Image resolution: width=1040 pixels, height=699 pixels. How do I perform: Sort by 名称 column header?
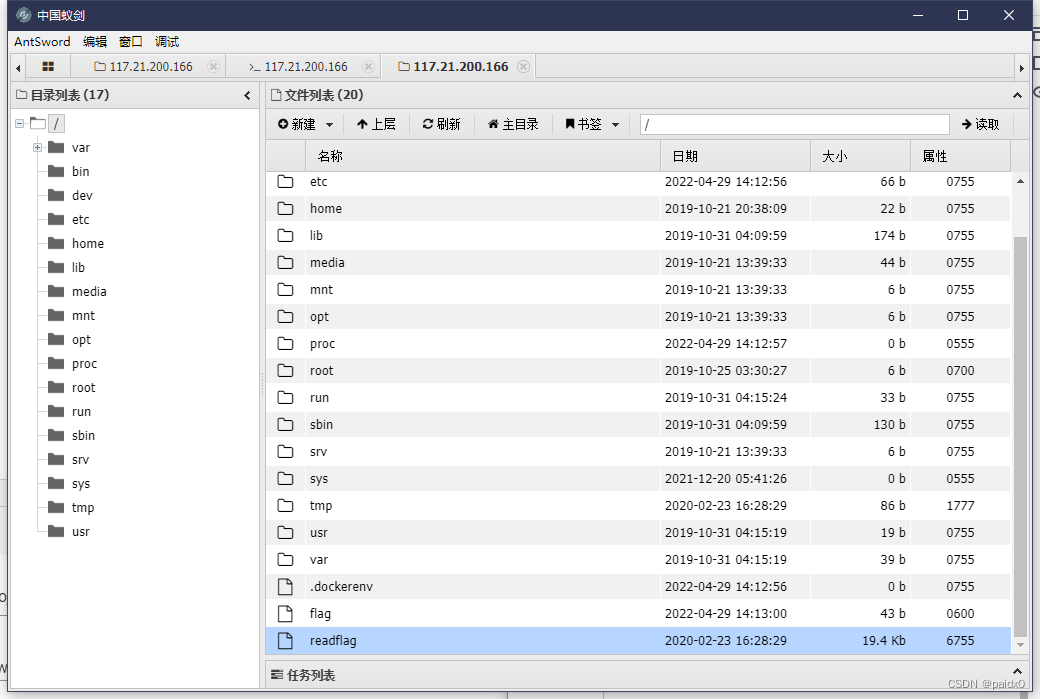(483, 157)
